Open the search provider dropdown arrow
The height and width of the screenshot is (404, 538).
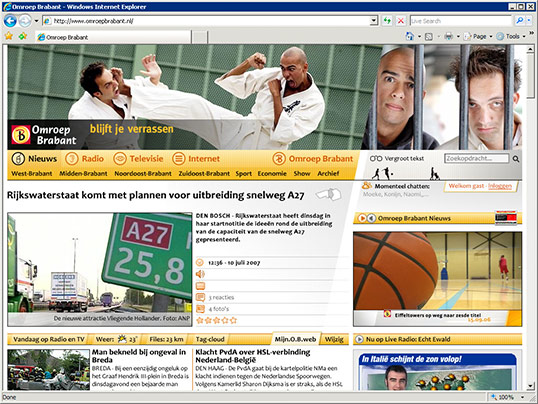[529, 21]
